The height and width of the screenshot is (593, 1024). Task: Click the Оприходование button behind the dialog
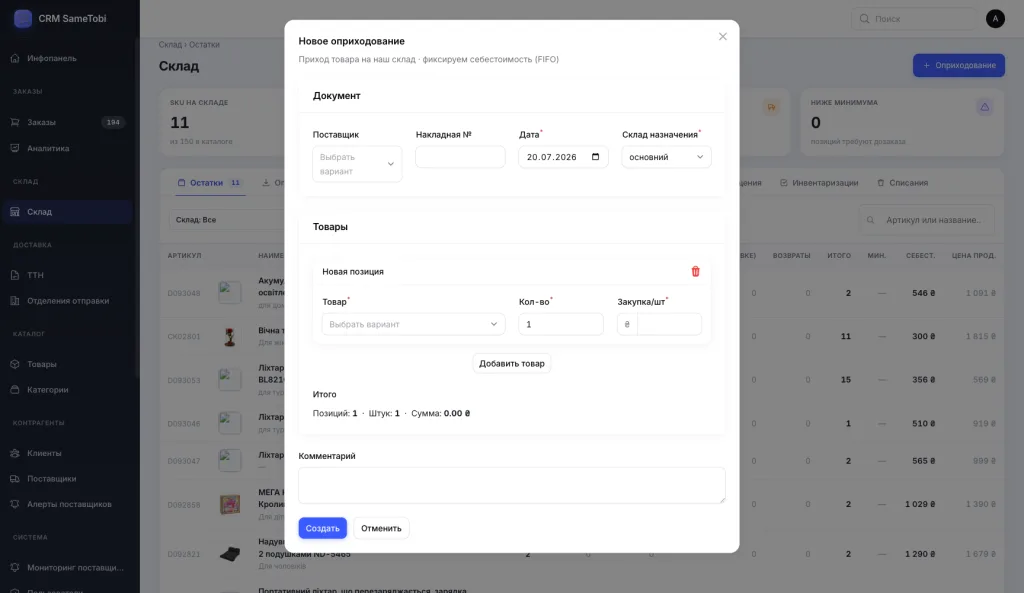pos(959,65)
